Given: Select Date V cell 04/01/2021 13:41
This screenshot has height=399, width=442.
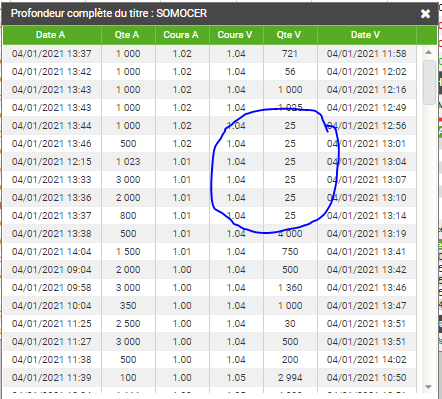Looking at the screenshot, I should (367, 252).
